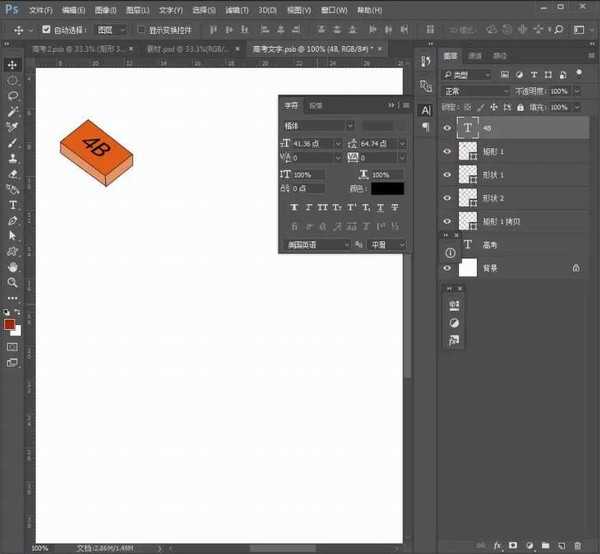Click the layer effects fx icon
Viewport: 600px width, 554px height.
pyautogui.click(x=497, y=546)
